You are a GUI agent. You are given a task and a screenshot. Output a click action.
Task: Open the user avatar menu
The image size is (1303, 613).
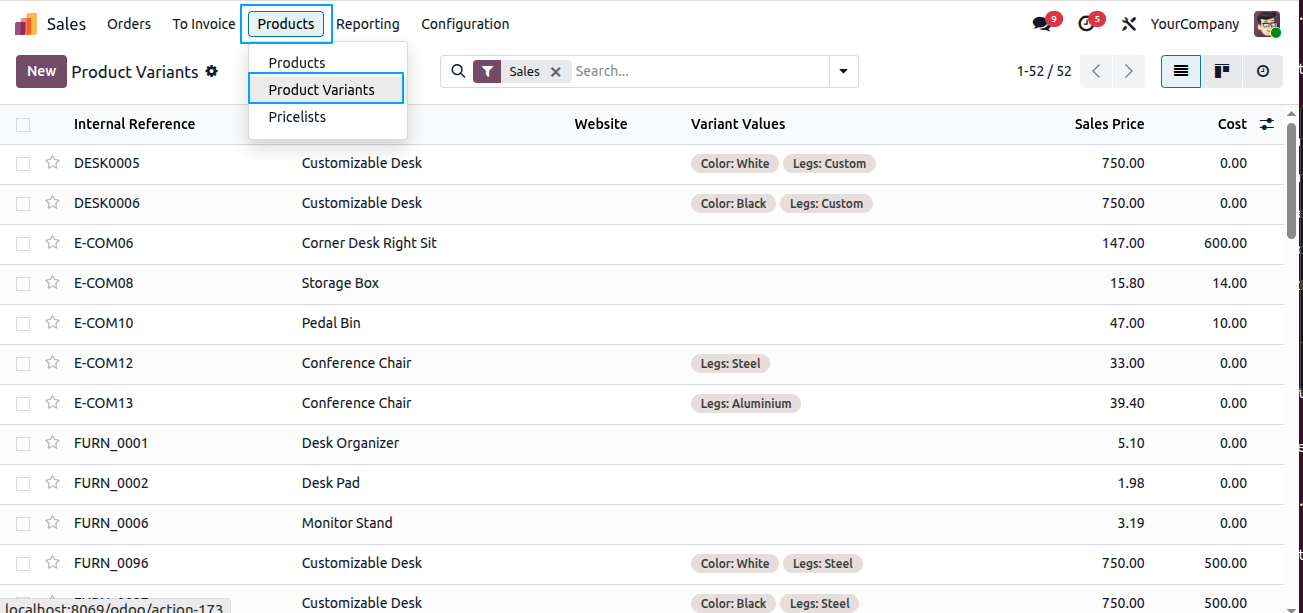[x=1267, y=24]
